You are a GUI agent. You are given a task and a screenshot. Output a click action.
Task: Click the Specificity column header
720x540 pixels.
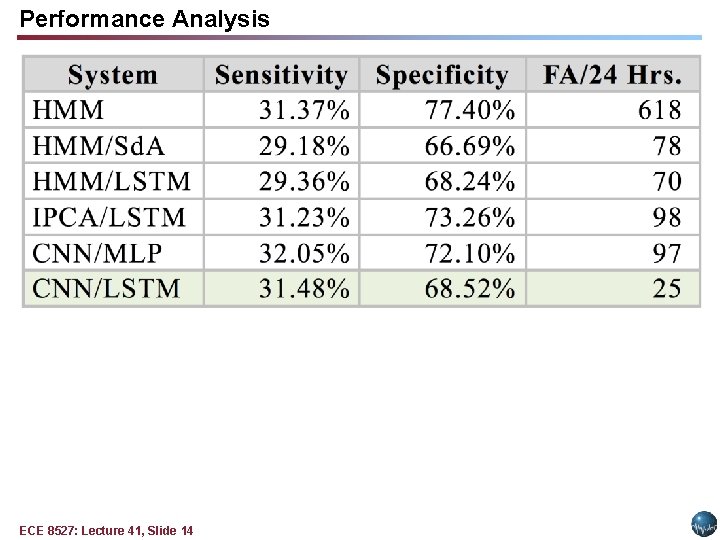(x=442, y=74)
